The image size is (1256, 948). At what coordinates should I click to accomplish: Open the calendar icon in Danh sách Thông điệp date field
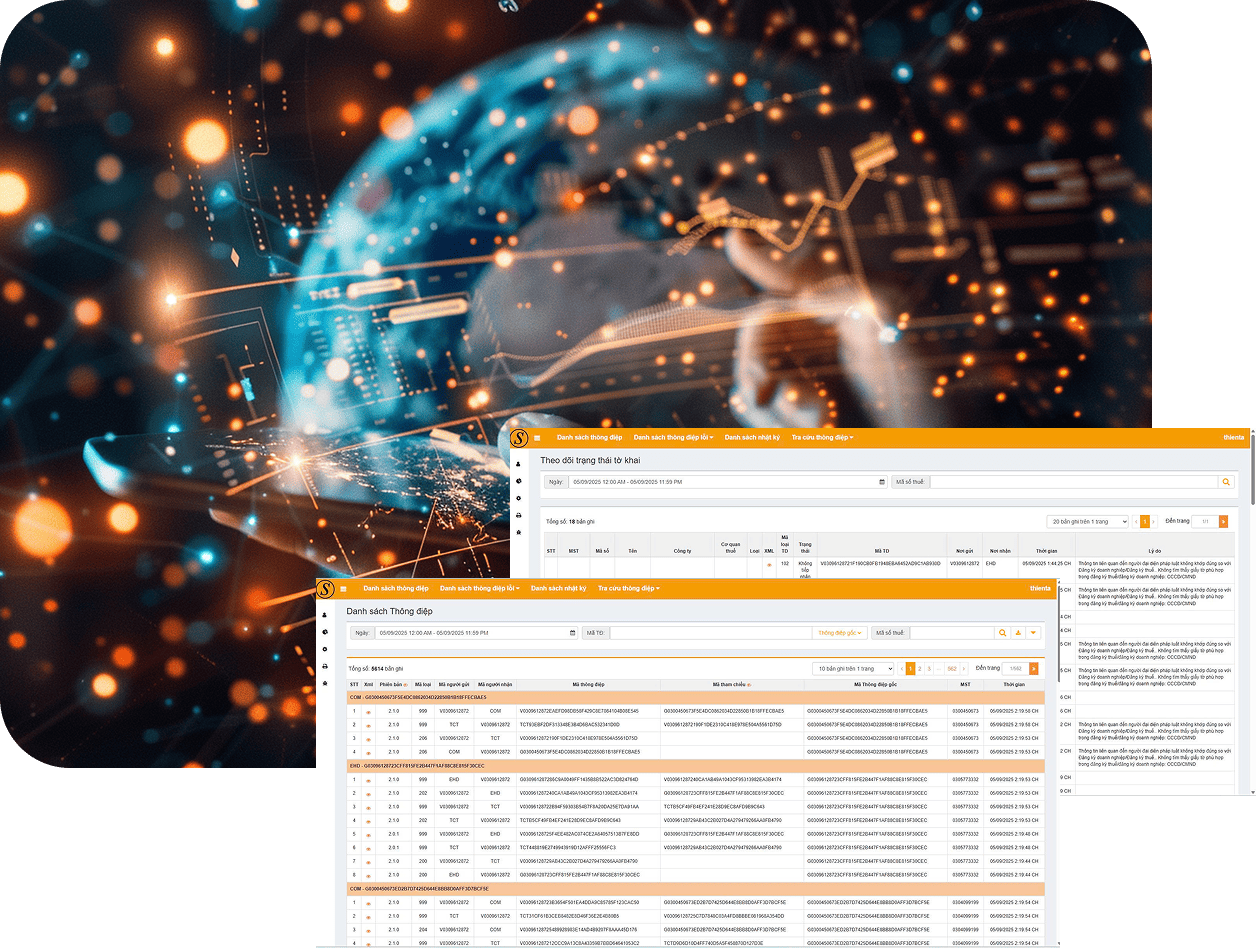pyautogui.click(x=572, y=633)
